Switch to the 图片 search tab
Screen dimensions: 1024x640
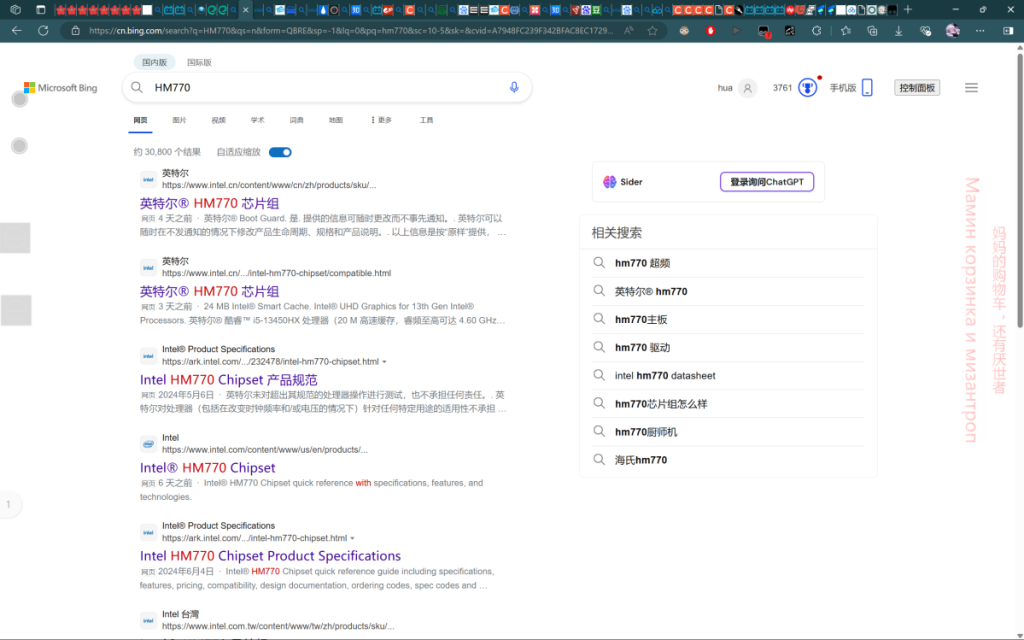pos(180,120)
